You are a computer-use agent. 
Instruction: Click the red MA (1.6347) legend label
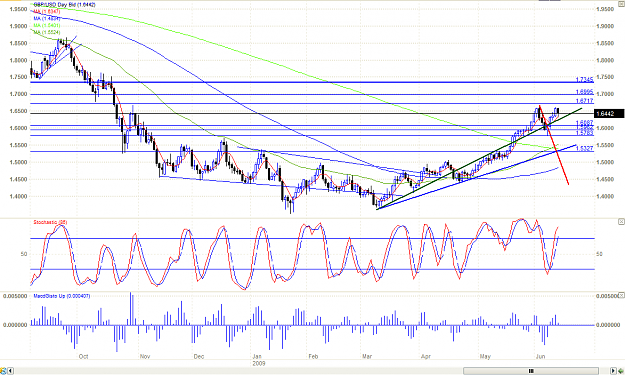pos(47,12)
